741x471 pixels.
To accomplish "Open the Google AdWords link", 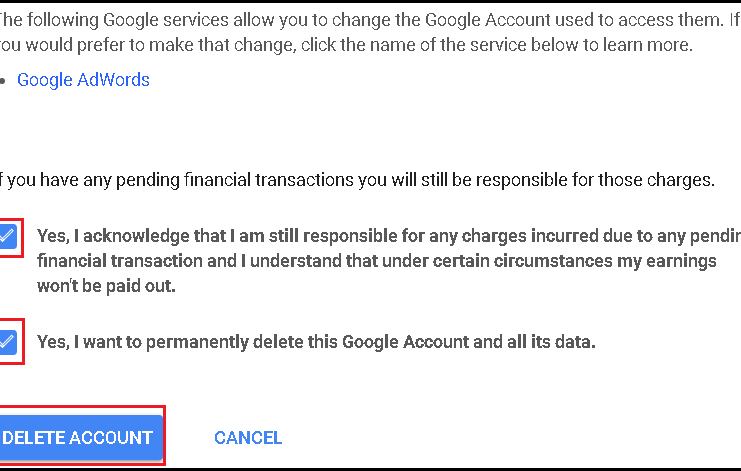I will pos(83,80).
